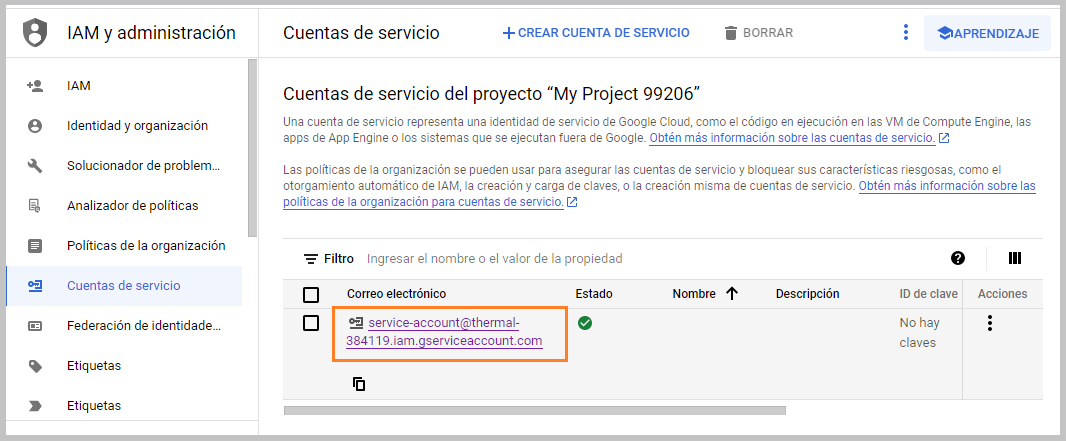Click the Analizador de políticas icon
The height and width of the screenshot is (441, 1066).
[x=35, y=205]
